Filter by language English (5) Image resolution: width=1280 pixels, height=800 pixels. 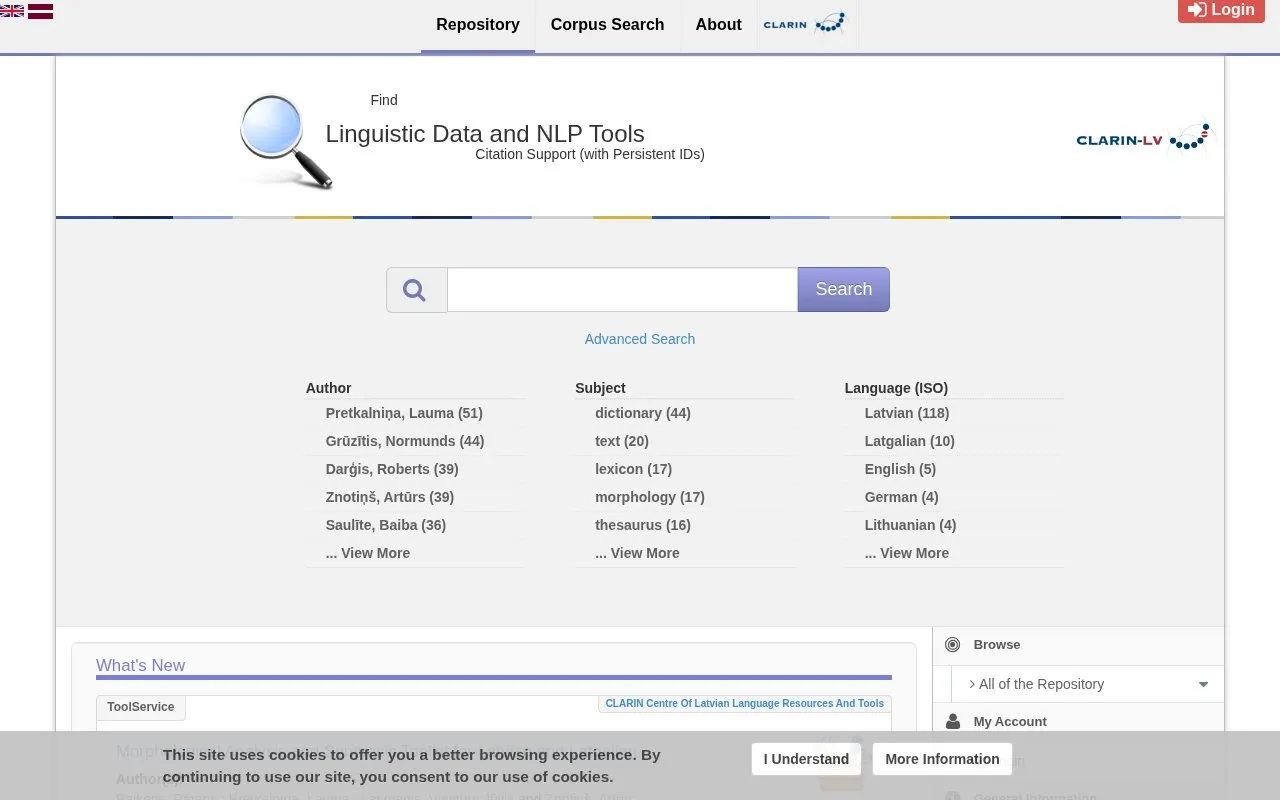[900, 469]
